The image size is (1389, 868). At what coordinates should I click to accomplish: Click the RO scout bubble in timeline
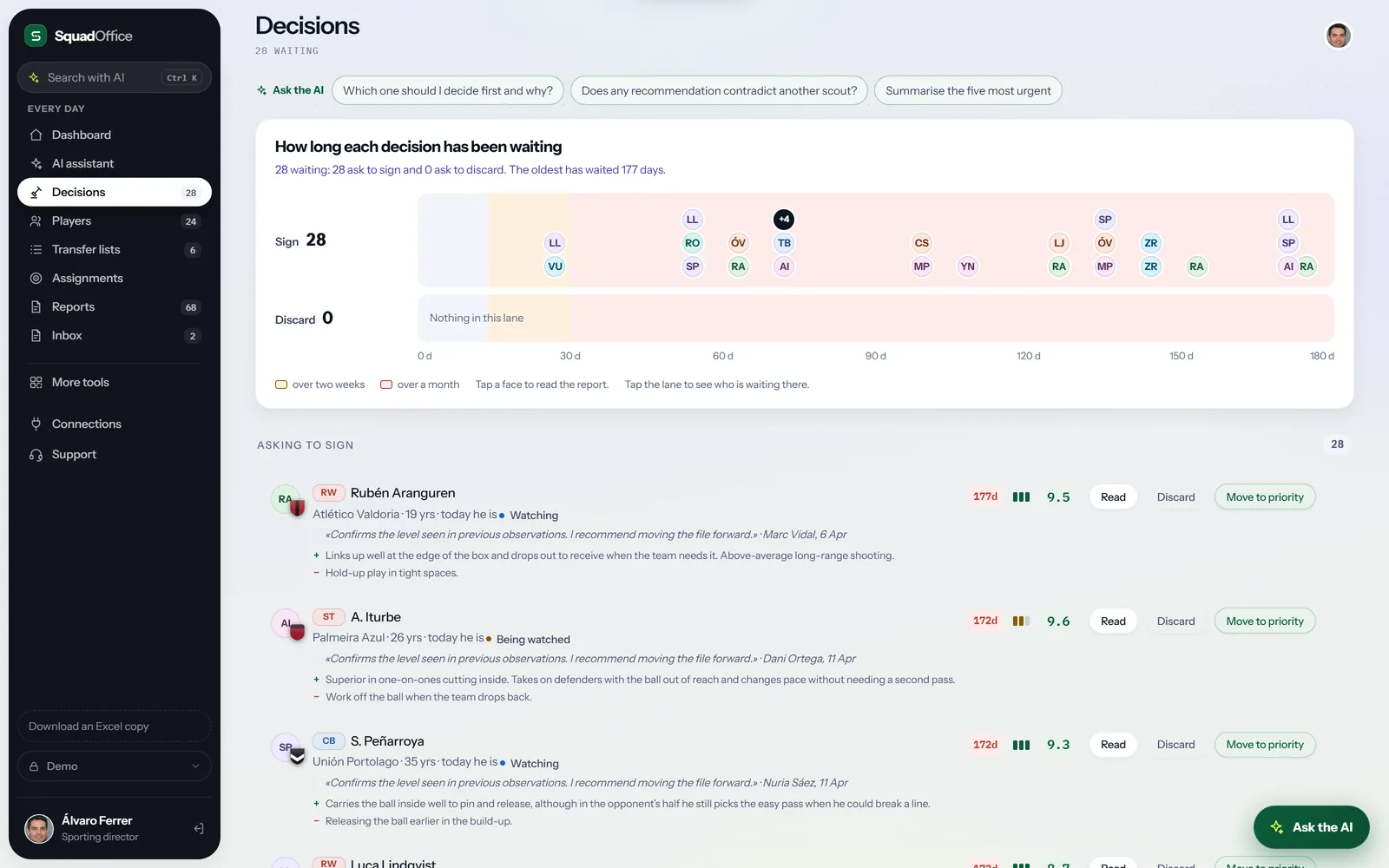point(692,243)
